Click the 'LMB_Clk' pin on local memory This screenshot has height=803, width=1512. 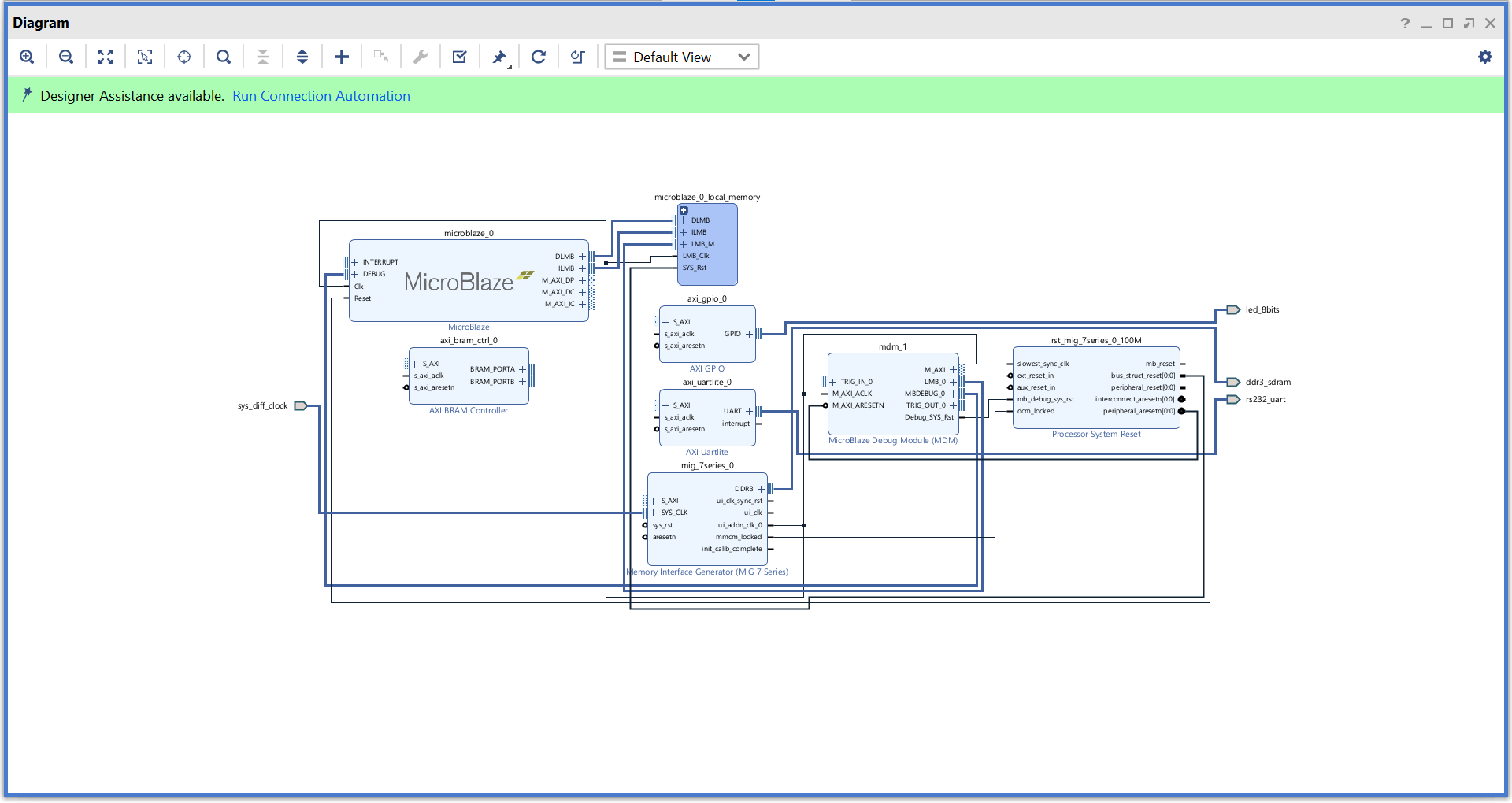[x=695, y=256]
